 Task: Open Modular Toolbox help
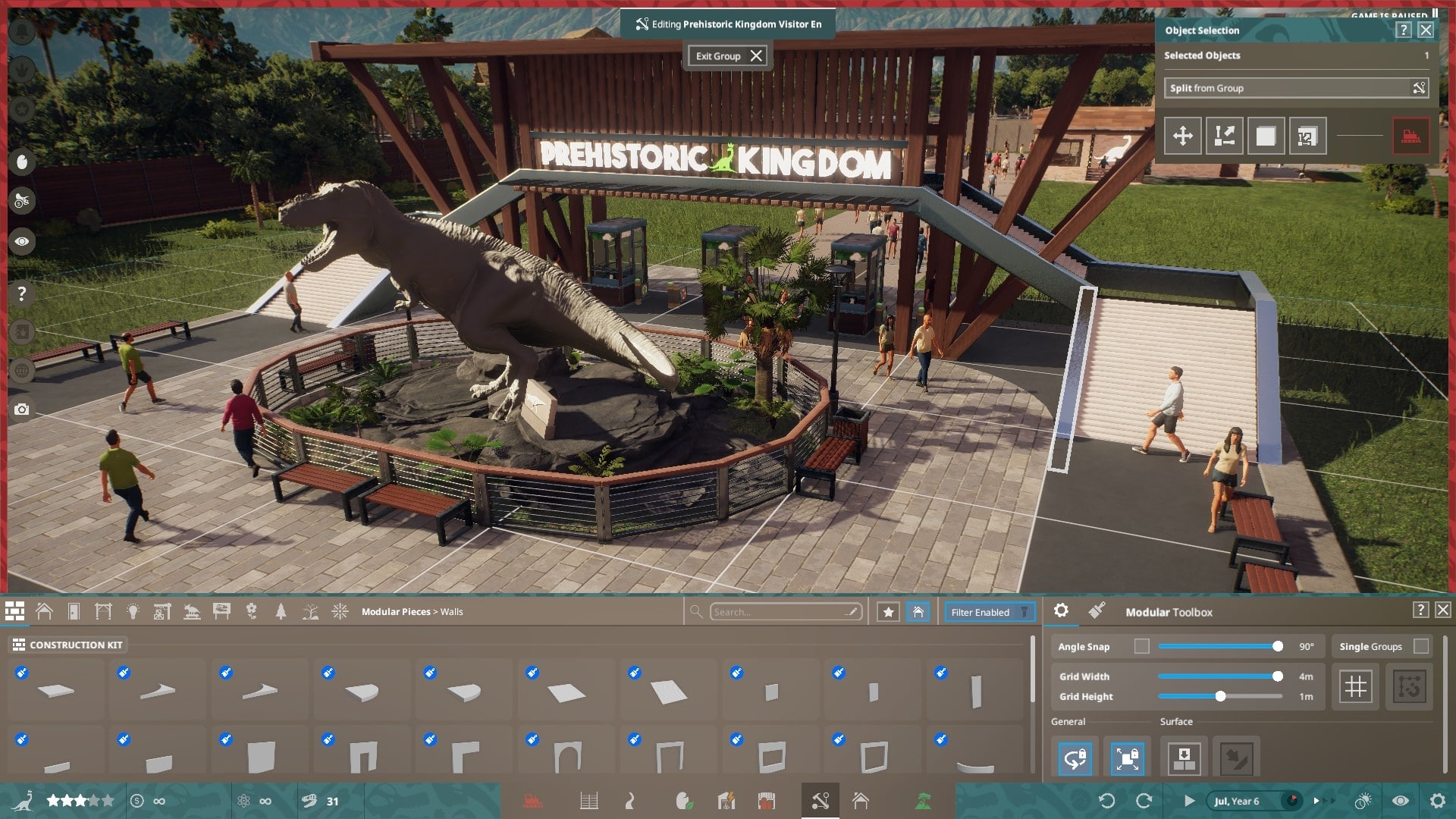(1420, 610)
